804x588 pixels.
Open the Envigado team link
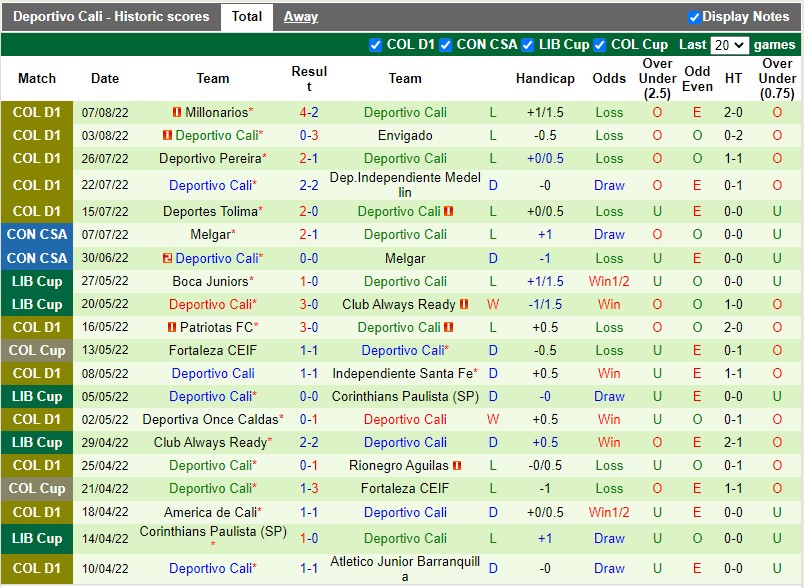tap(405, 136)
